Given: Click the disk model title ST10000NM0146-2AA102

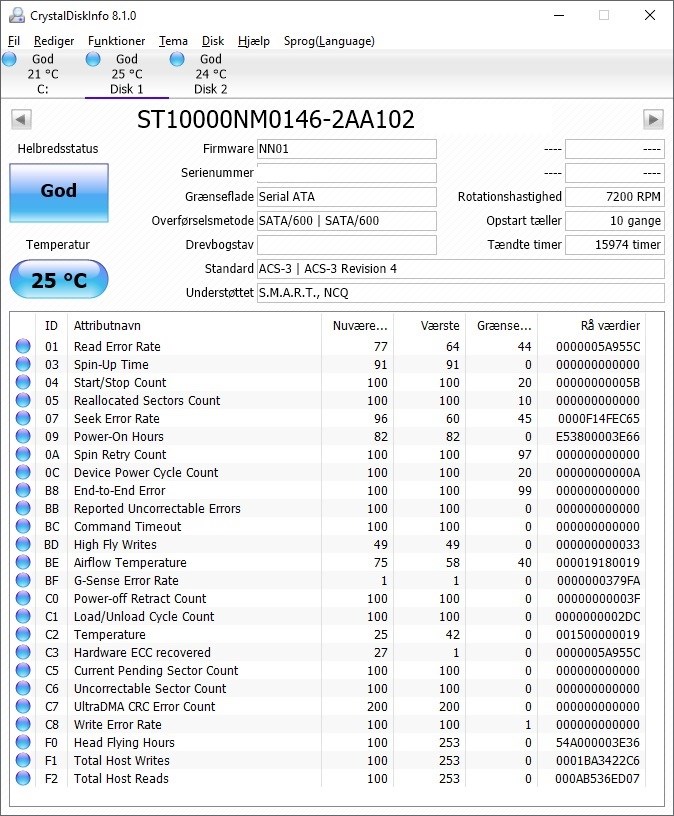Looking at the screenshot, I should 276,120.
